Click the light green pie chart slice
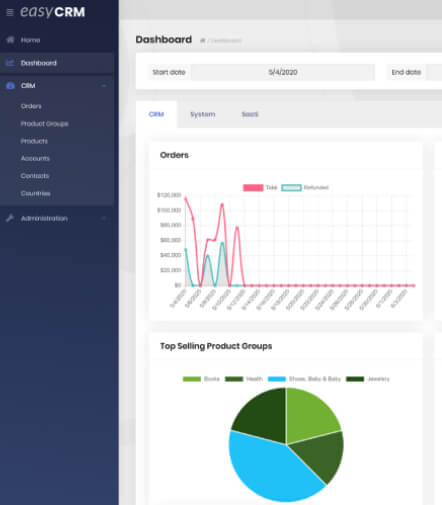 310,415
